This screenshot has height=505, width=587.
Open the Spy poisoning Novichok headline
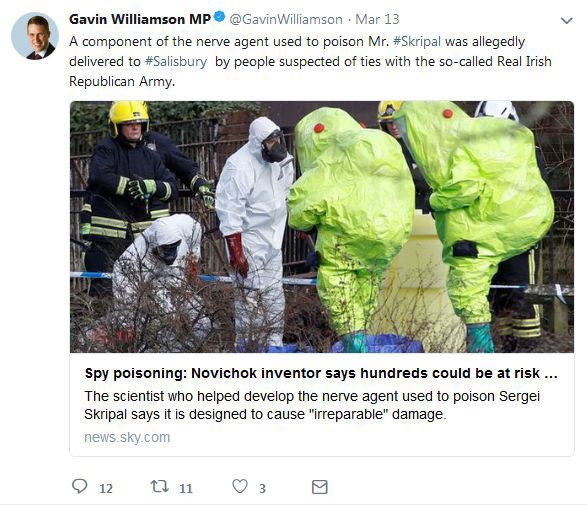321,373
